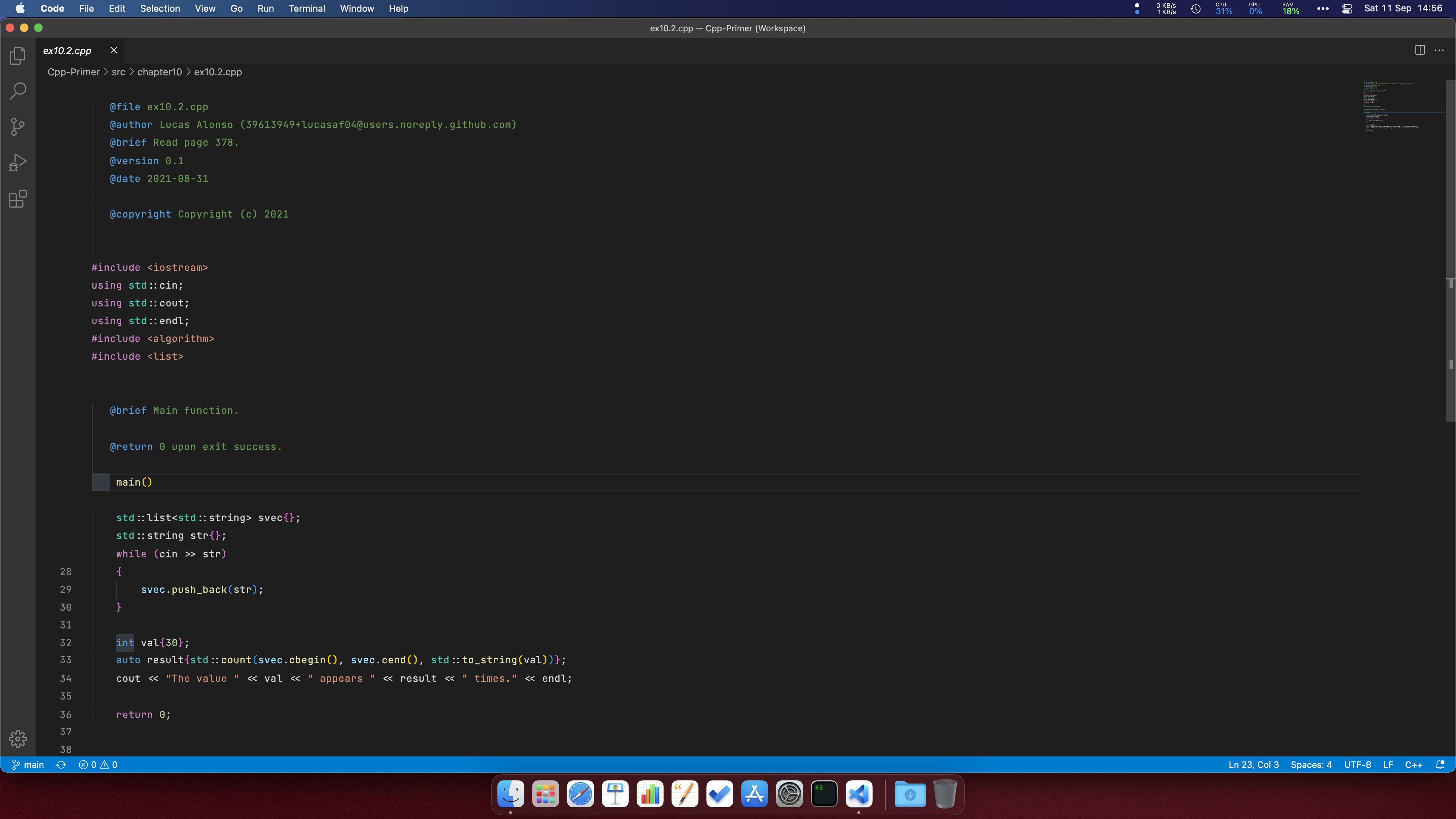This screenshot has height=819, width=1456.
Task: Open the Manage gear icon
Action: point(17,739)
